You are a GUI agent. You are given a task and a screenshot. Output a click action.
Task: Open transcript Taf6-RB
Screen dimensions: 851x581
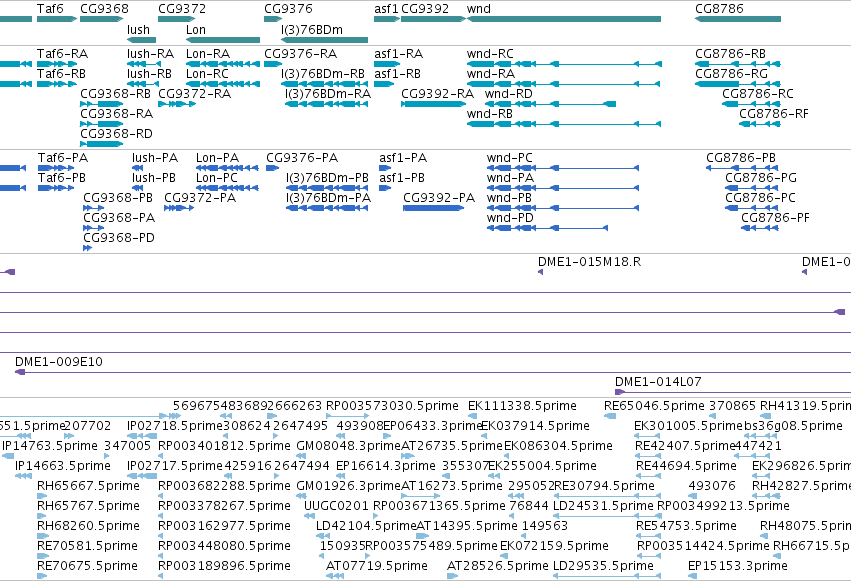(61, 74)
